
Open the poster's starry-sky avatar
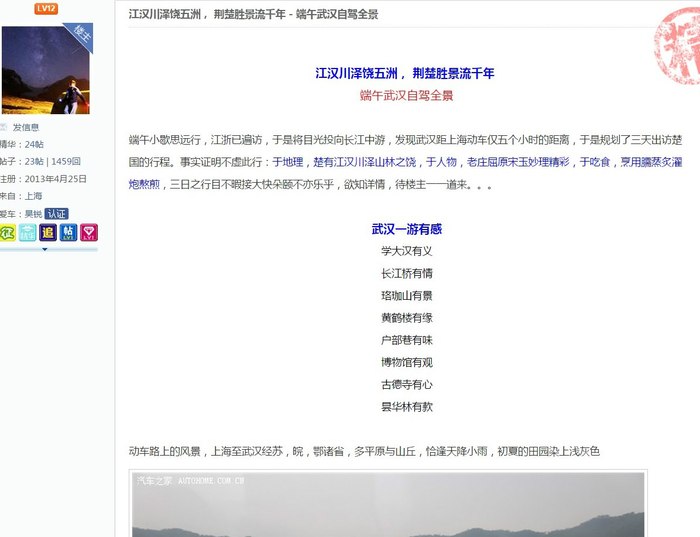point(46,70)
